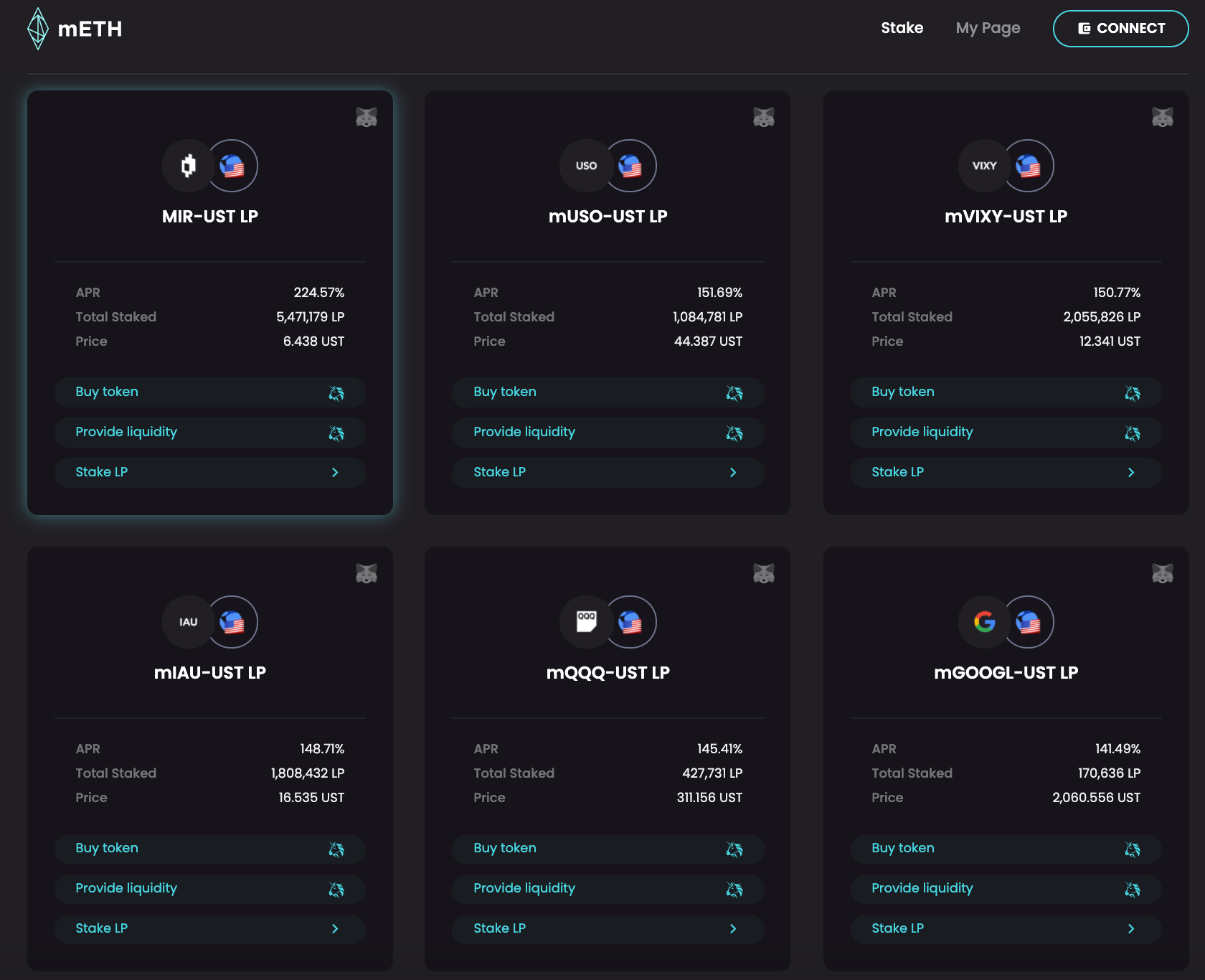Open Stake LP for mUSO-UST

click(x=608, y=473)
